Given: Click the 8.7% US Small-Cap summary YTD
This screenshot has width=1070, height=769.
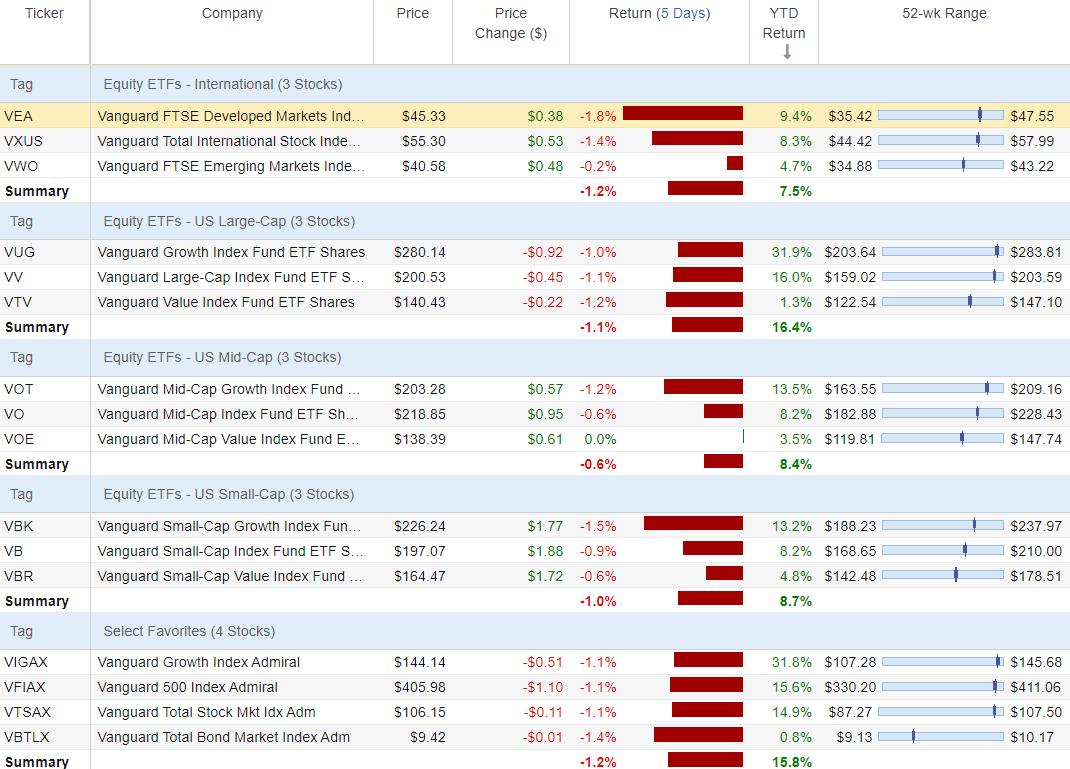Looking at the screenshot, I should 796,601.
